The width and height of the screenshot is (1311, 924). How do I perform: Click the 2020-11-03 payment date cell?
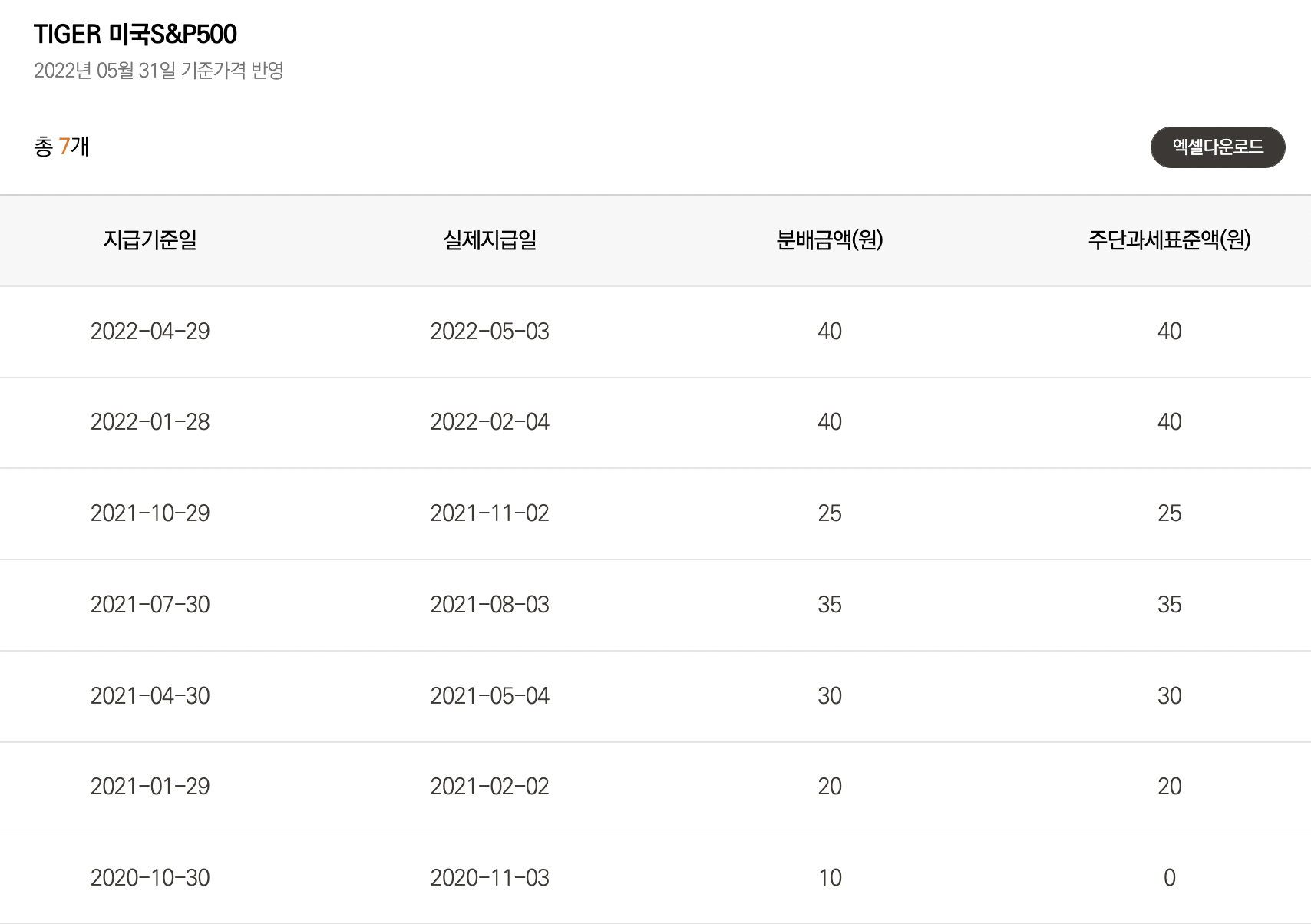pos(490,878)
